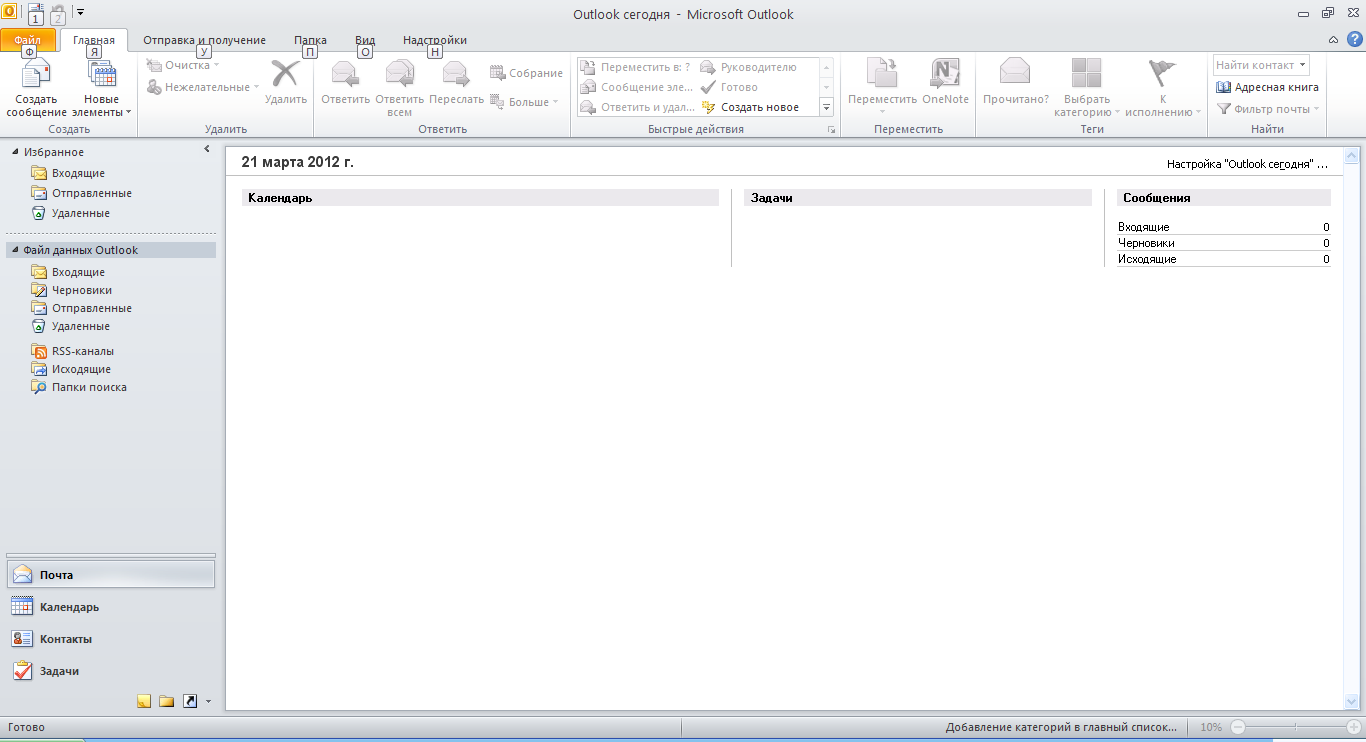
Task: Click zoom out minus button
Action: (x=1238, y=727)
